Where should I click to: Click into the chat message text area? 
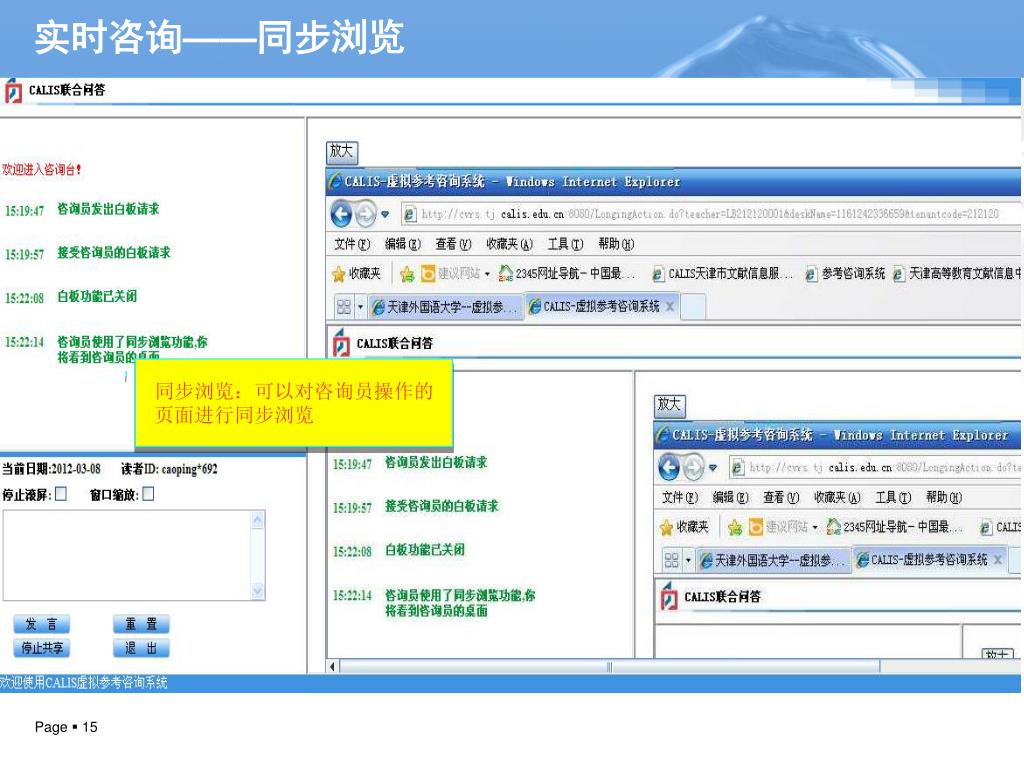[x=127, y=556]
